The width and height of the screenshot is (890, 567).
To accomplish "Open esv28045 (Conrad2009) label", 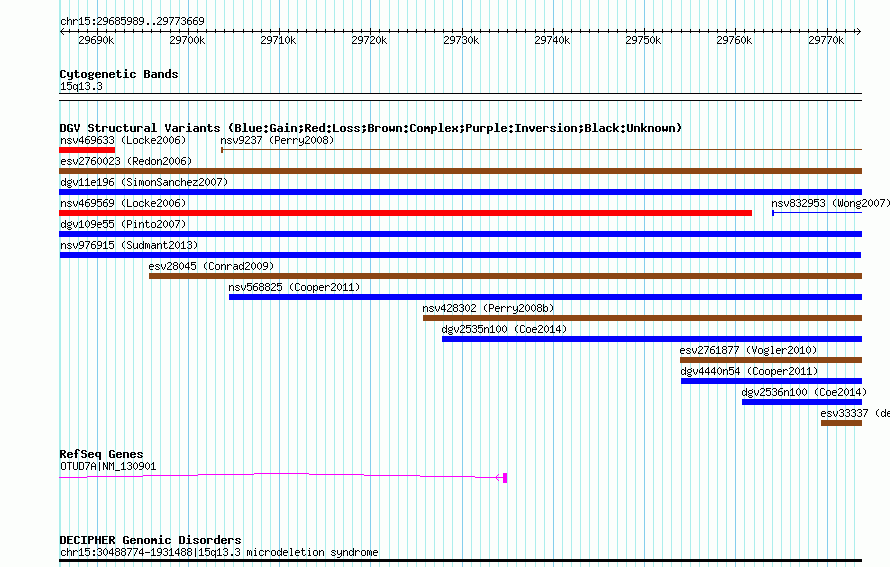I will [211, 266].
